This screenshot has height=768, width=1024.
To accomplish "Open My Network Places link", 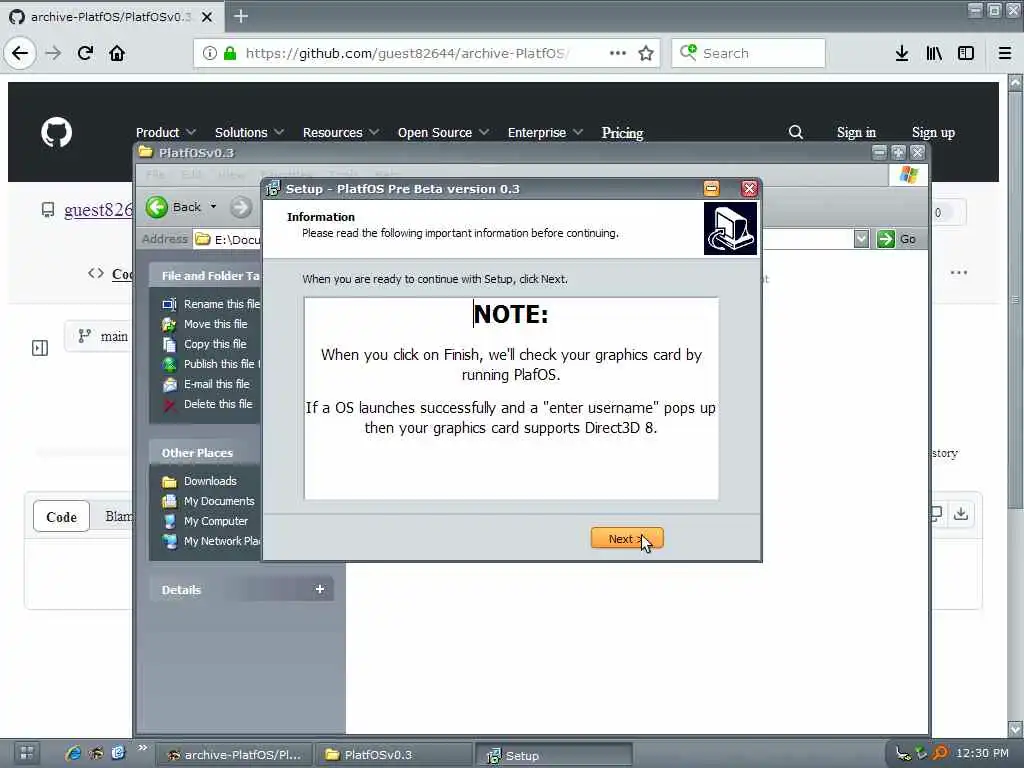I will point(221,541).
